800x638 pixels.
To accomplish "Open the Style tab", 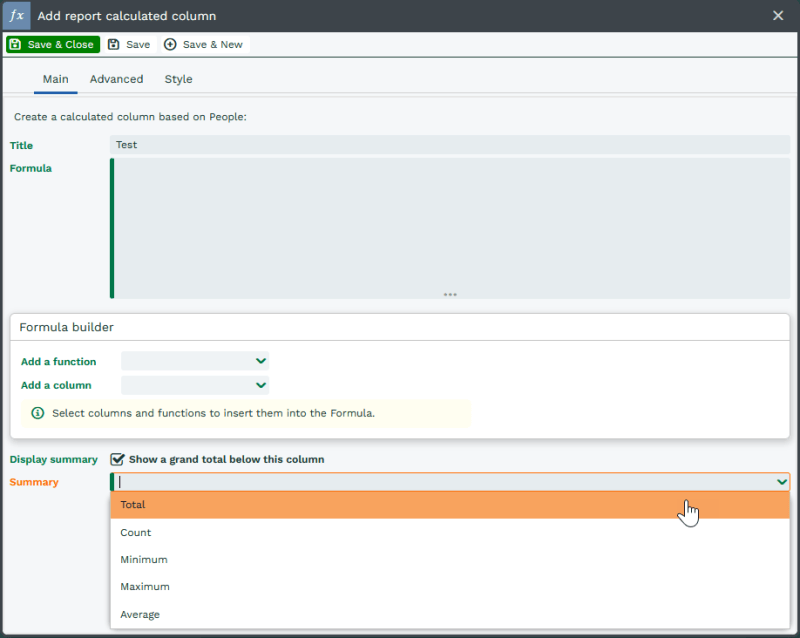I will (x=178, y=79).
